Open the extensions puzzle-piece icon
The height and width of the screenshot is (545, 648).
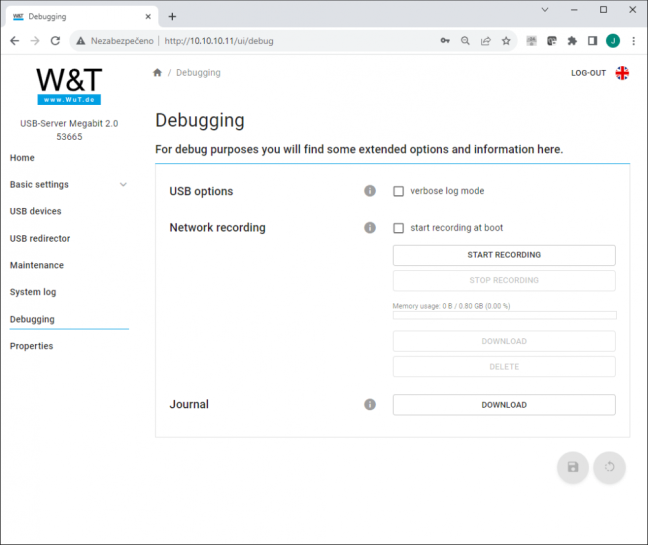572,40
